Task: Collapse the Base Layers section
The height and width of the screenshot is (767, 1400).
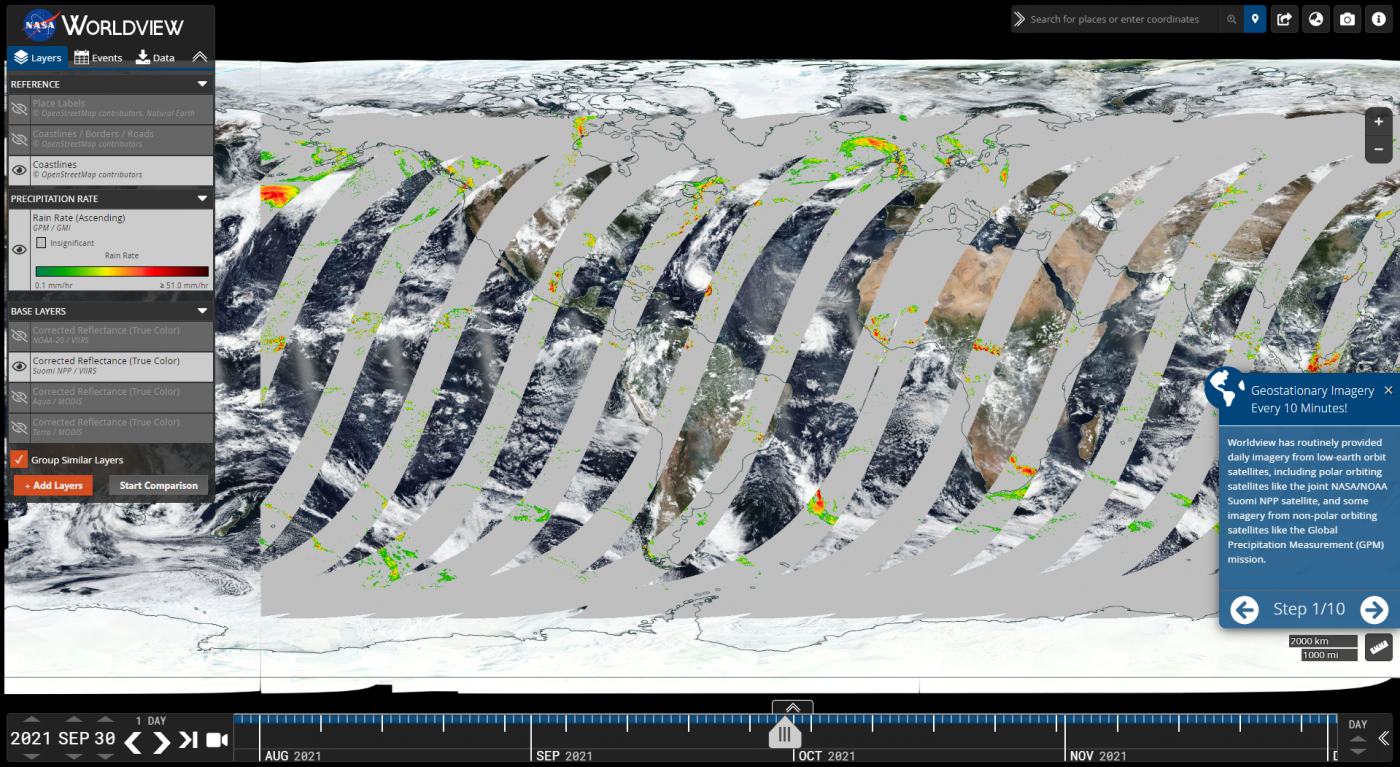Action: click(x=201, y=311)
